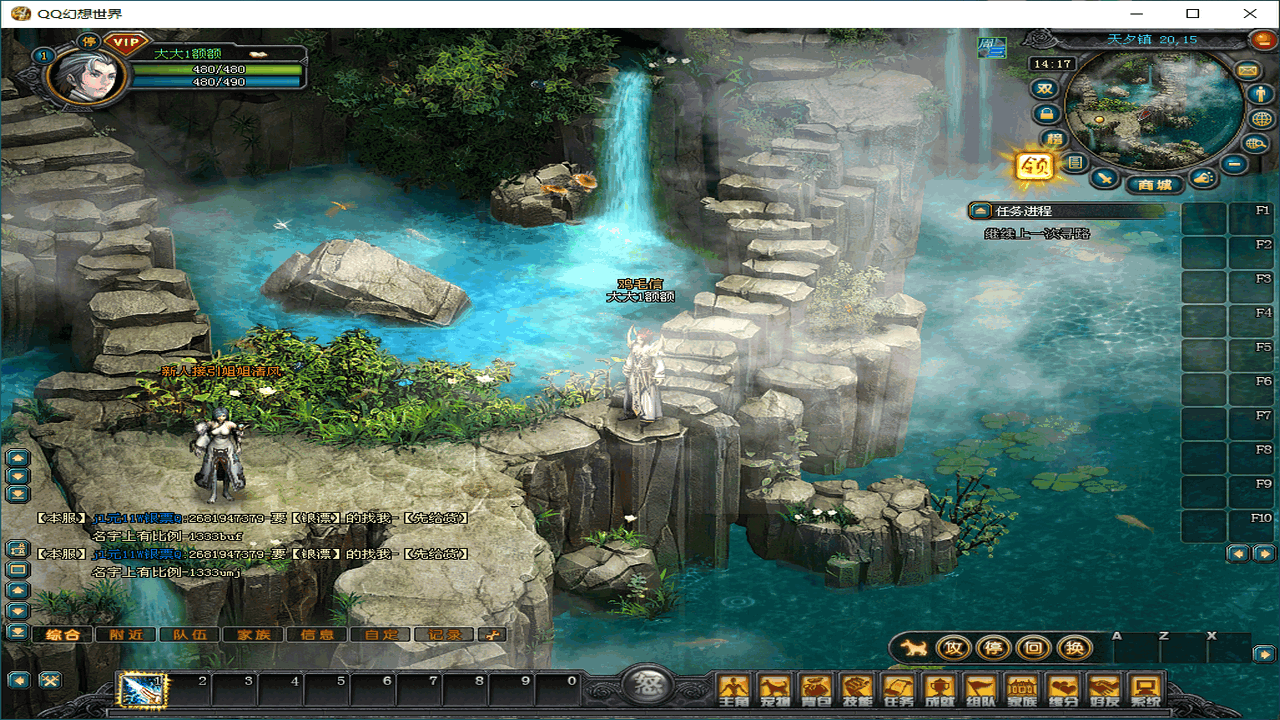Collapse the 任务进程 quest tracker panel
The width and height of the screenshot is (1280, 720).
point(979,211)
